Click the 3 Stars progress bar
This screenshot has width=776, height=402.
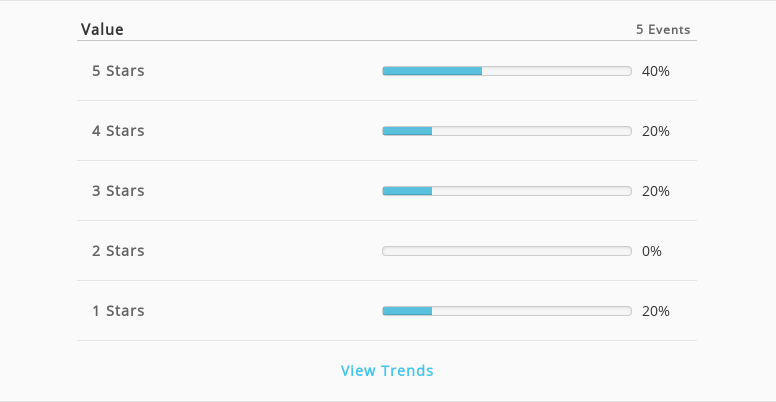(x=507, y=191)
